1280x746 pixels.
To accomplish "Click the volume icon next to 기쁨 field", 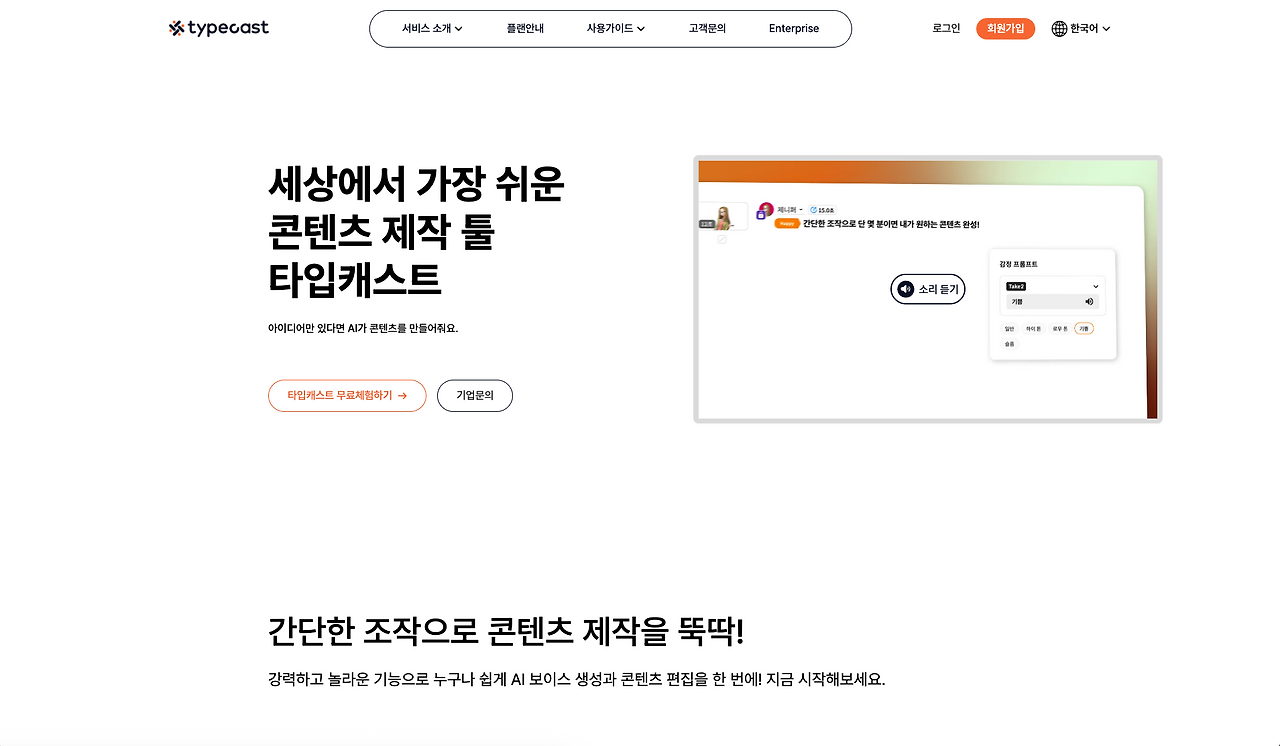I will (x=1089, y=302).
